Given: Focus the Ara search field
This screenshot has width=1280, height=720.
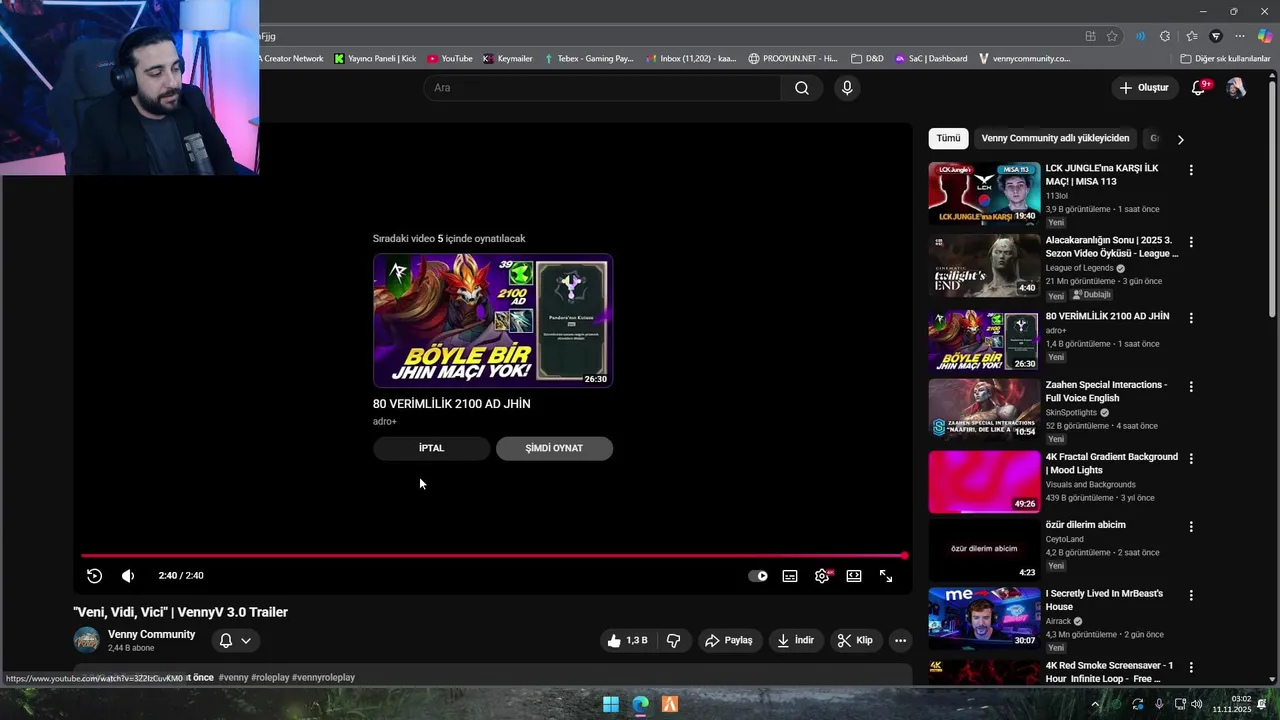Looking at the screenshot, I should (x=603, y=88).
